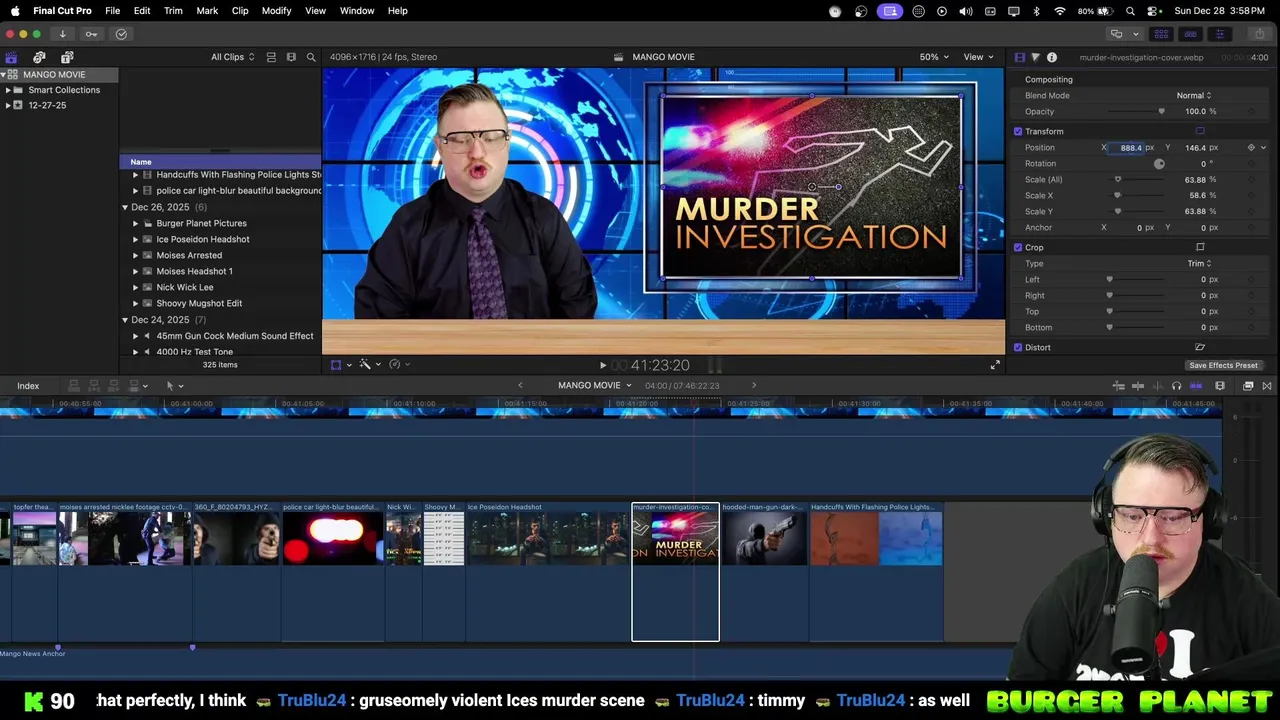Open Transform tool popup below viewer
The height and width of the screenshot is (720, 1280).
click(x=340, y=365)
